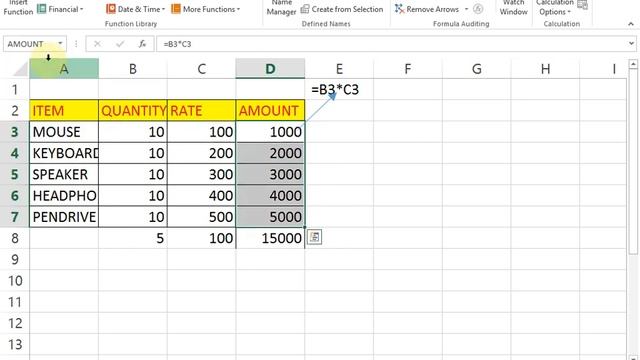Click the vertical scrollbar up arrow

point(633,64)
